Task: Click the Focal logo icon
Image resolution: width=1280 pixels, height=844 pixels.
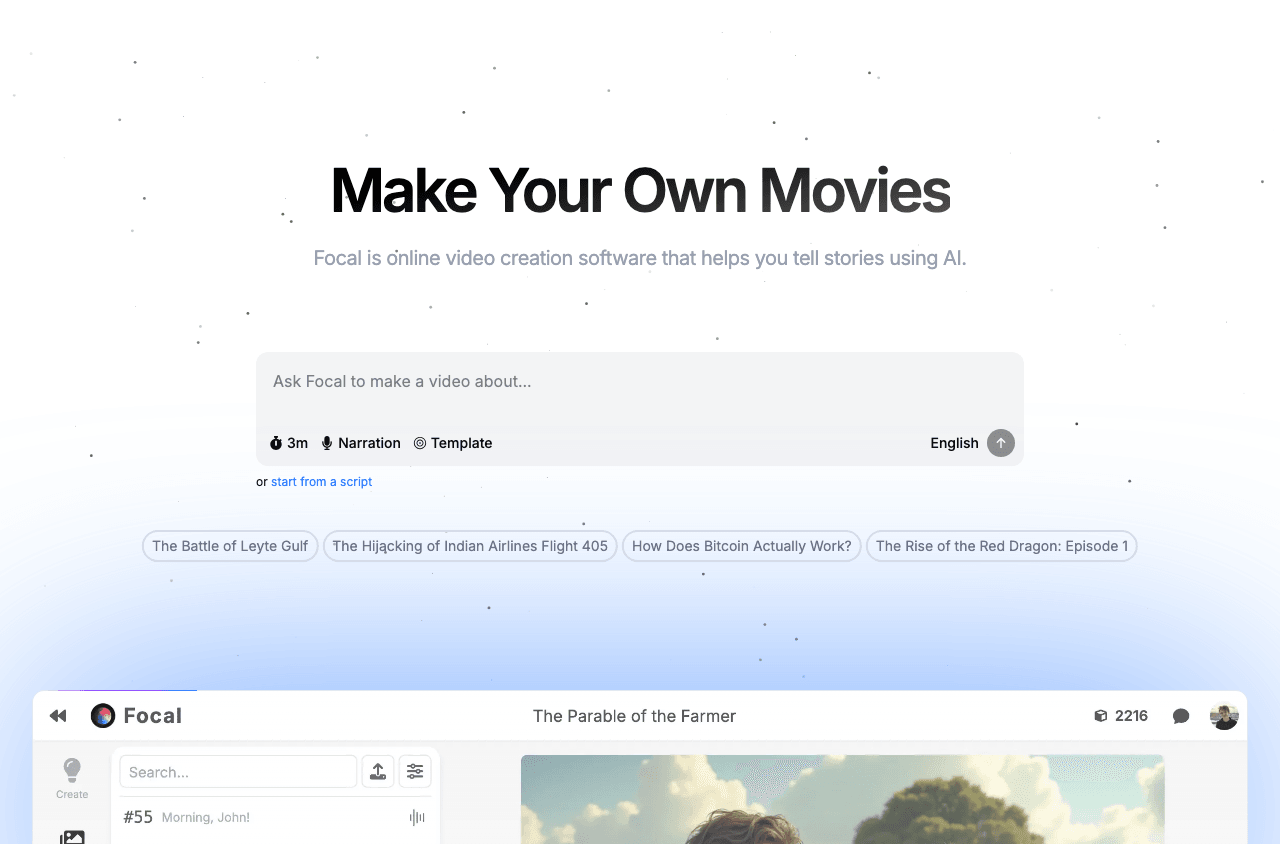Action: (103, 716)
